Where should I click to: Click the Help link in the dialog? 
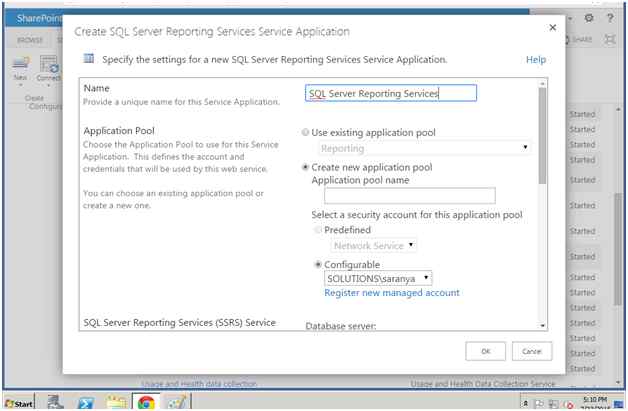pyautogui.click(x=536, y=59)
